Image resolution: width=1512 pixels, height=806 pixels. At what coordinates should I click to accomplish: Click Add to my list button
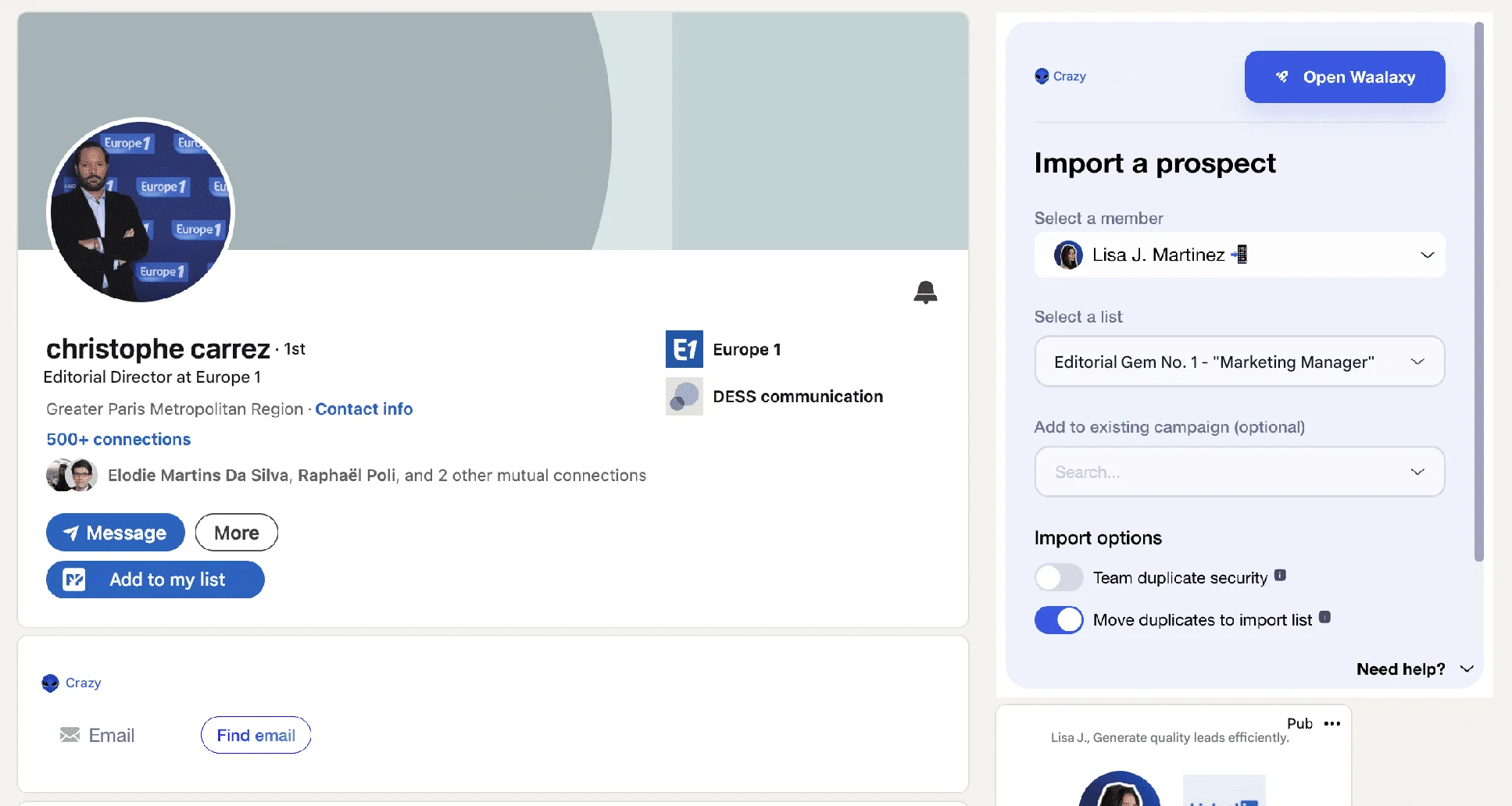coord(155,580)
